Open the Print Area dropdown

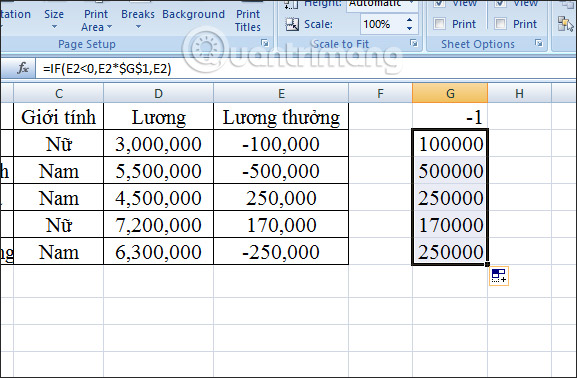pyautogui.click(x=96, y=20)
